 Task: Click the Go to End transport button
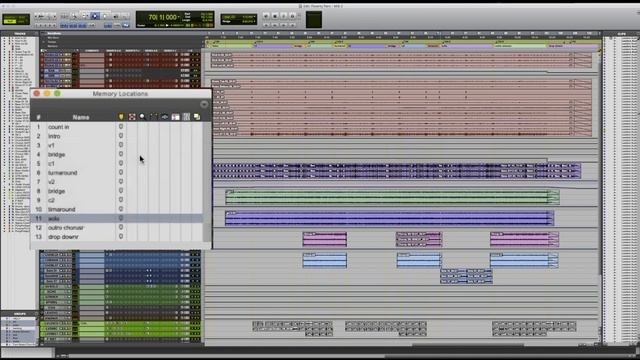pyautogui.click(x=292, y=25)
